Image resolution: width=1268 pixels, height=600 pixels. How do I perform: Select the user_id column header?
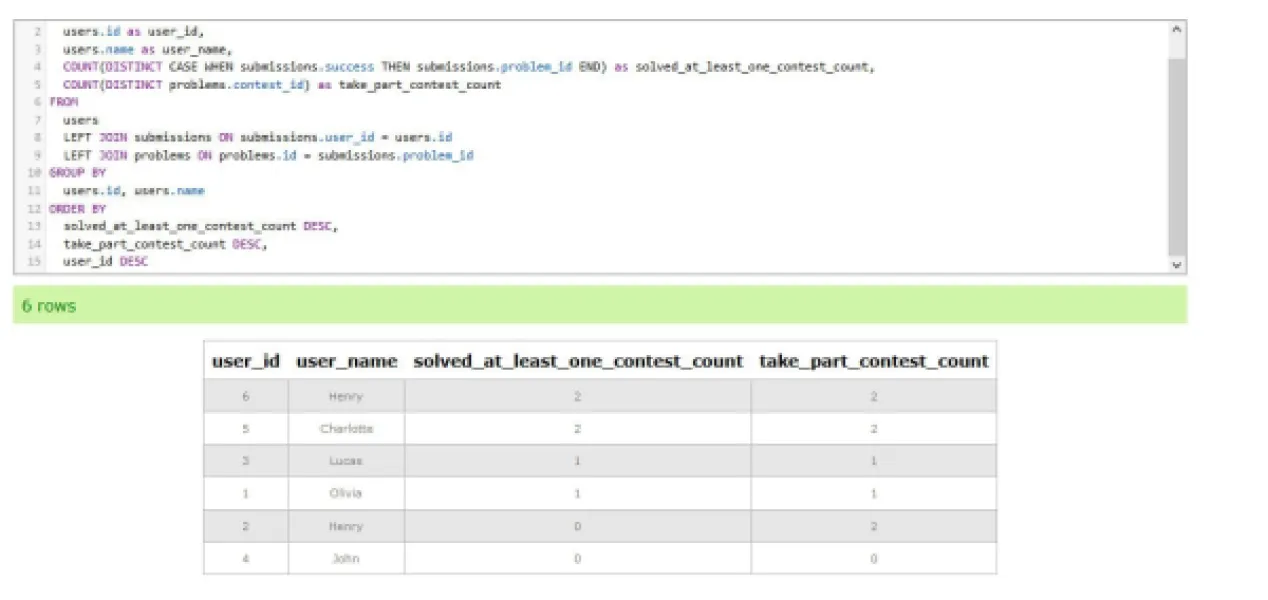[246, 361]
